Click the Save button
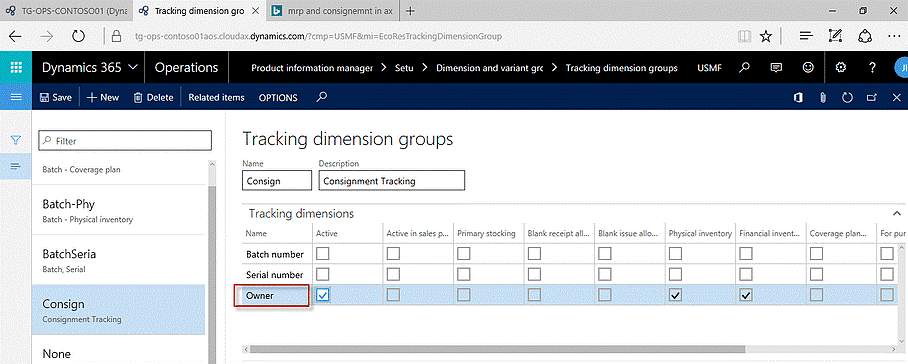 (56, 98)
